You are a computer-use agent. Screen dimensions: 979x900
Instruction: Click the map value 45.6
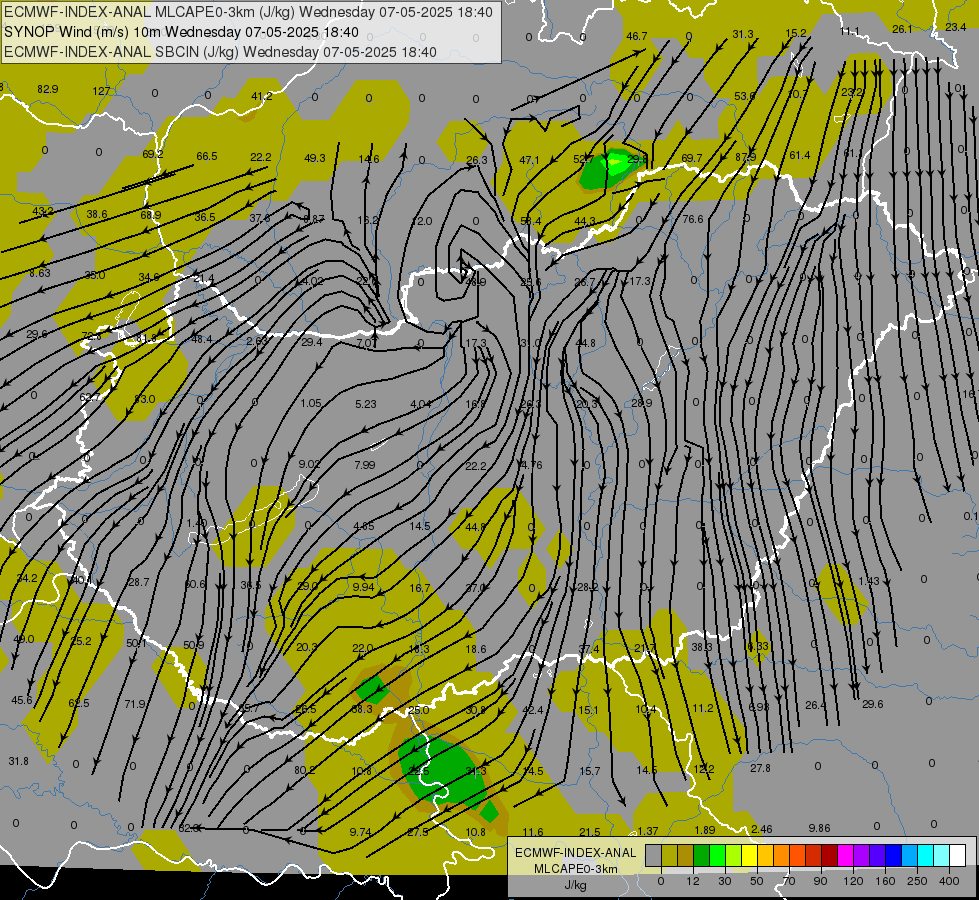(22, 700)
